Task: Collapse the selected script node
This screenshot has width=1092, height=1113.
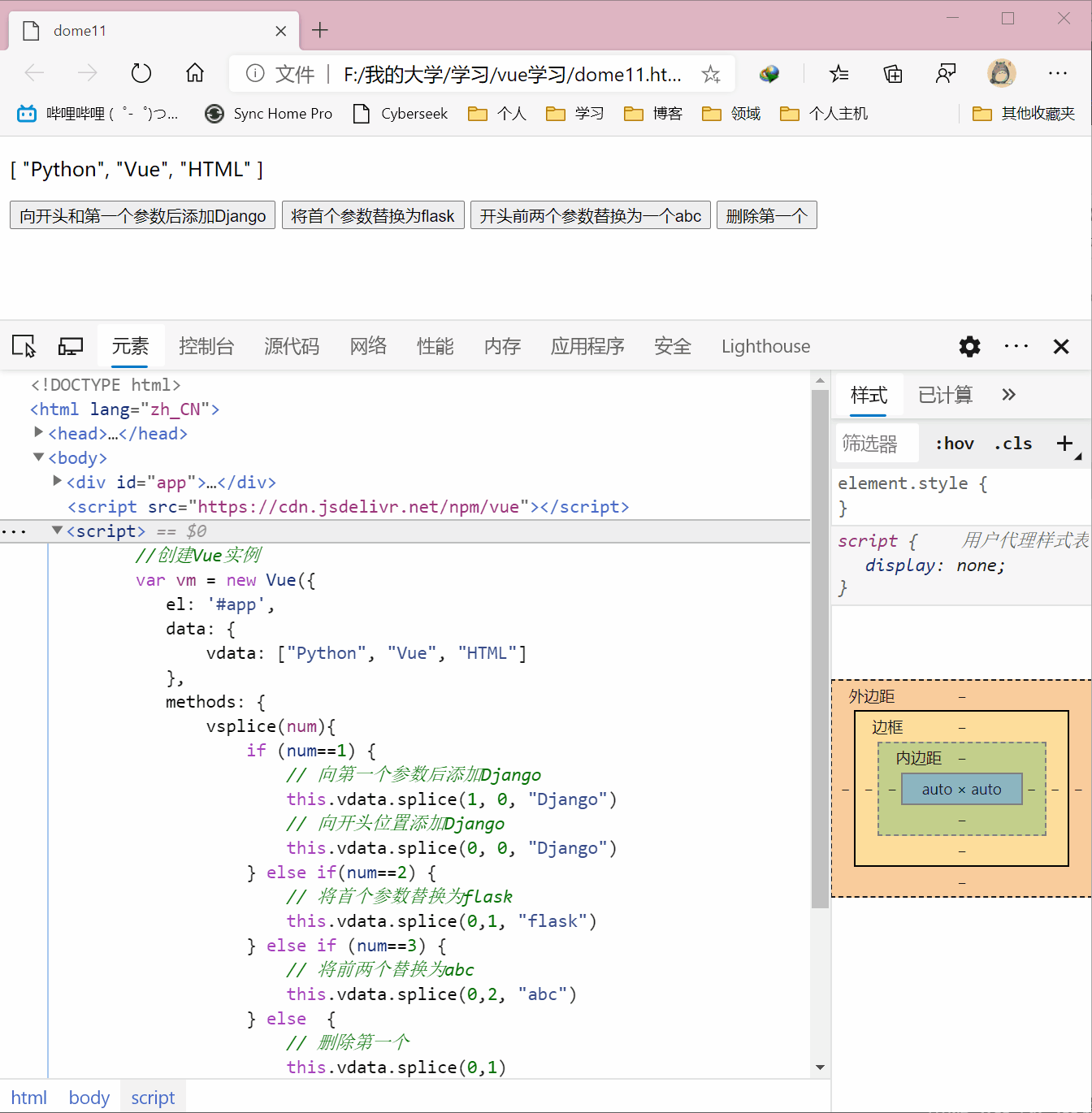Action: pyautogui.click(x=57, y=531)
